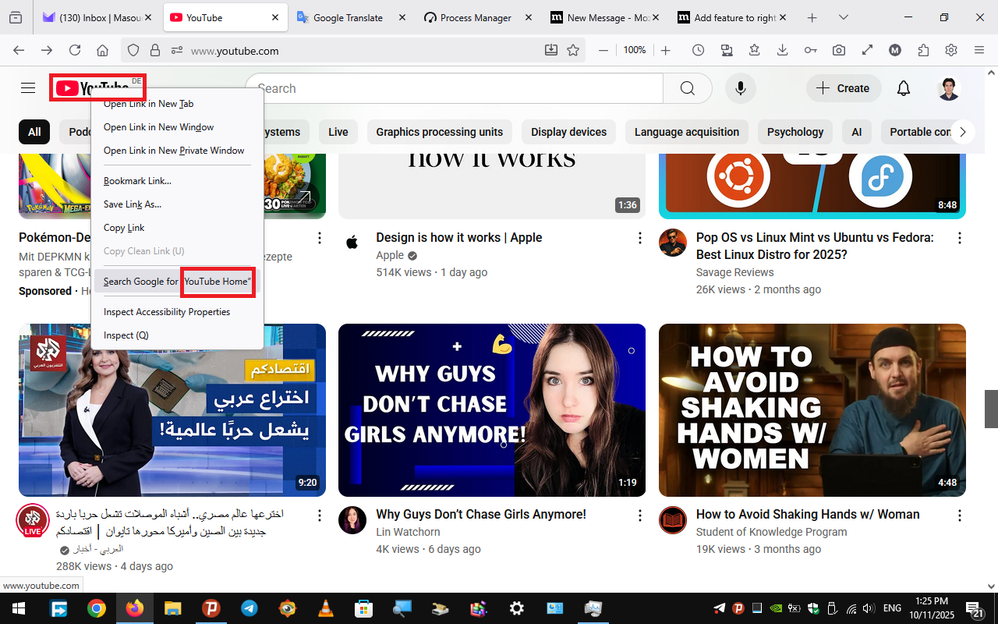The image size is (998, 624).
Task: Click the "Why Guys Don't Chase Girls" thumbnail
Action: tap(492, 410)
